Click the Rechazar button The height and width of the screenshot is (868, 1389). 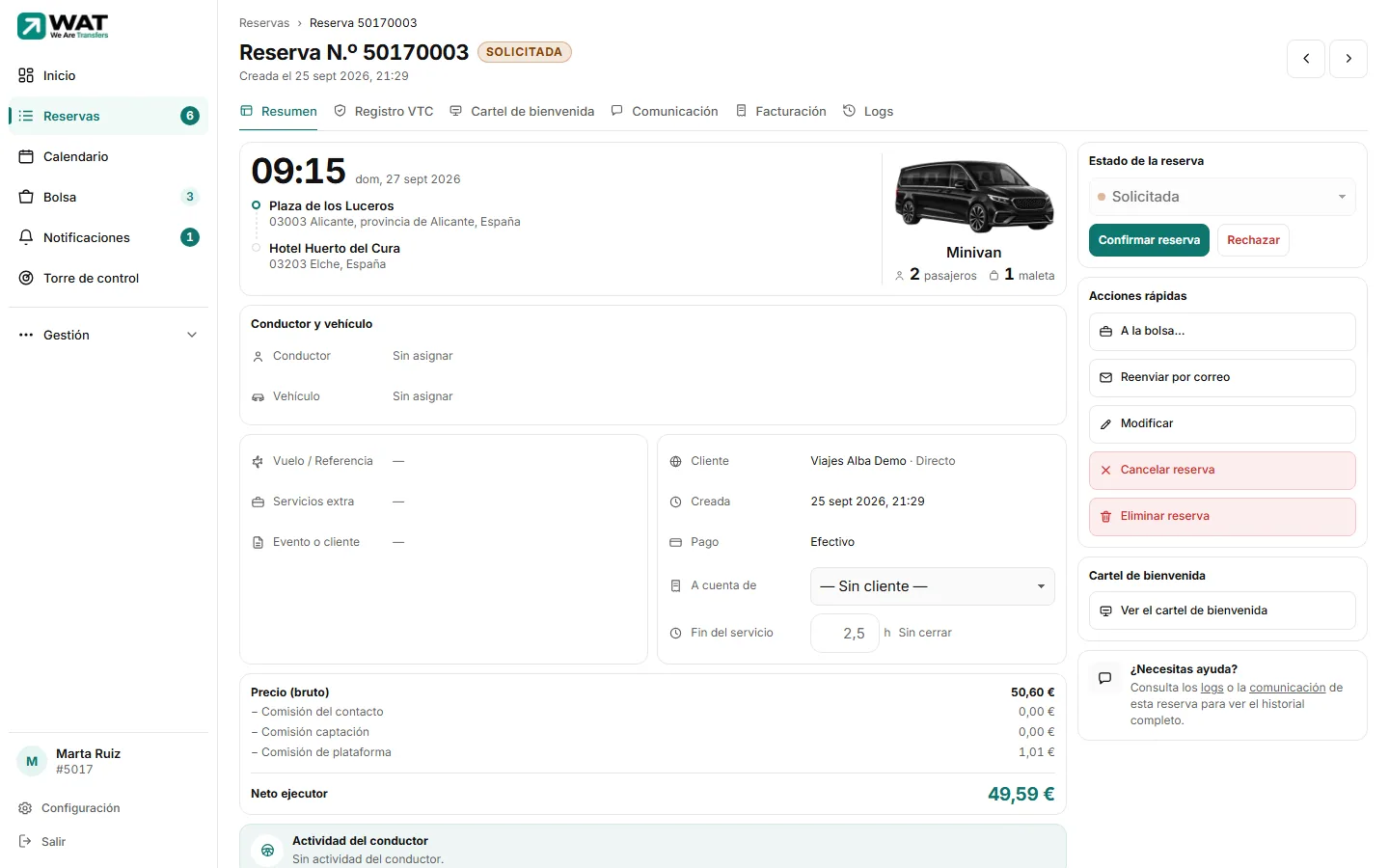pos(1253,240)
